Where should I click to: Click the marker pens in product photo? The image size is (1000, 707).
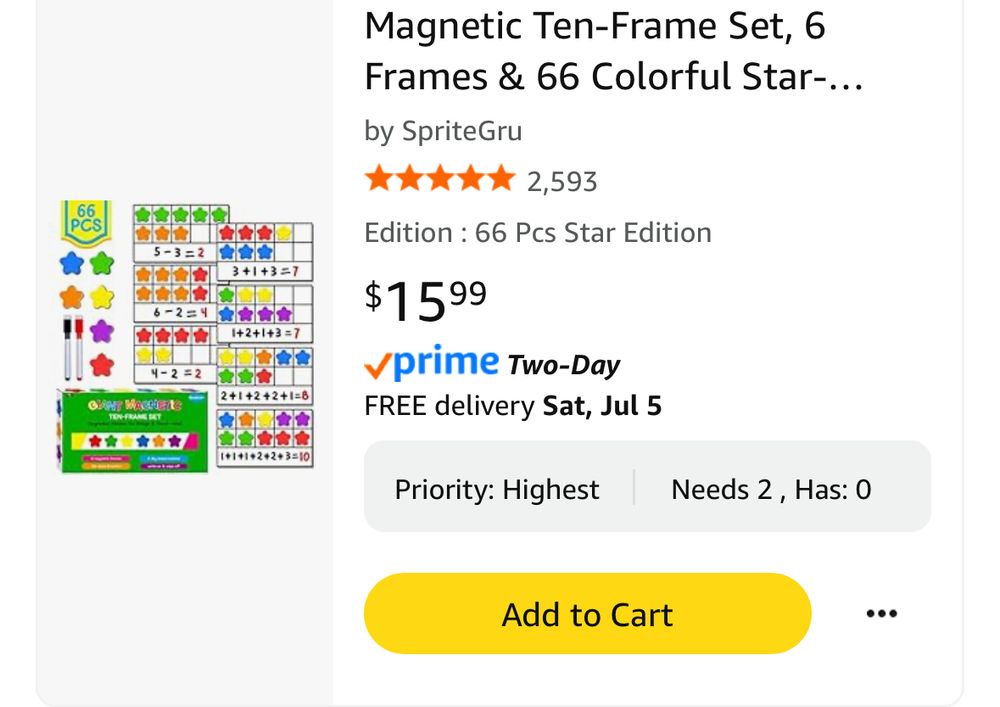tap(72, 347)
